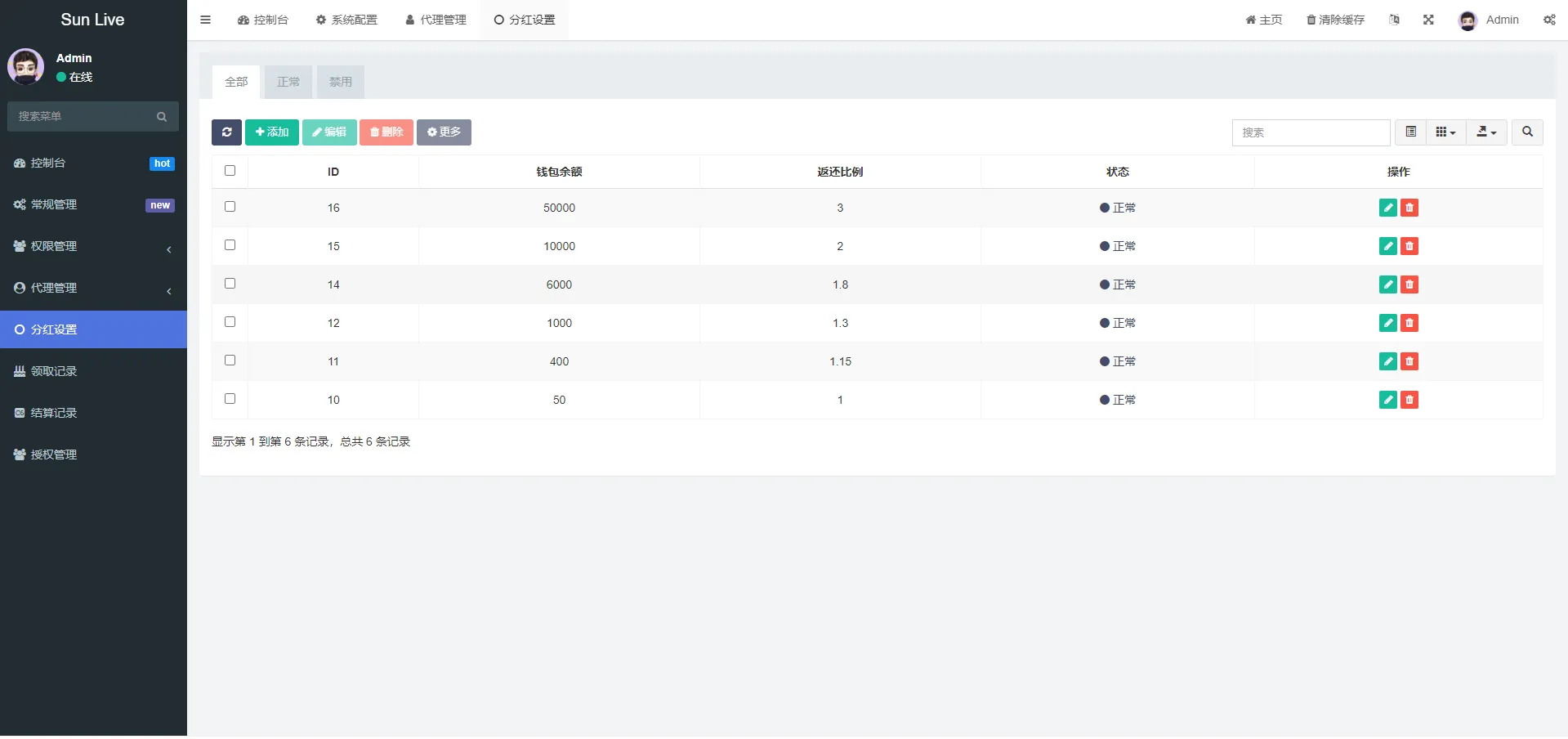Check the row with ID 16

click(230, 207)
